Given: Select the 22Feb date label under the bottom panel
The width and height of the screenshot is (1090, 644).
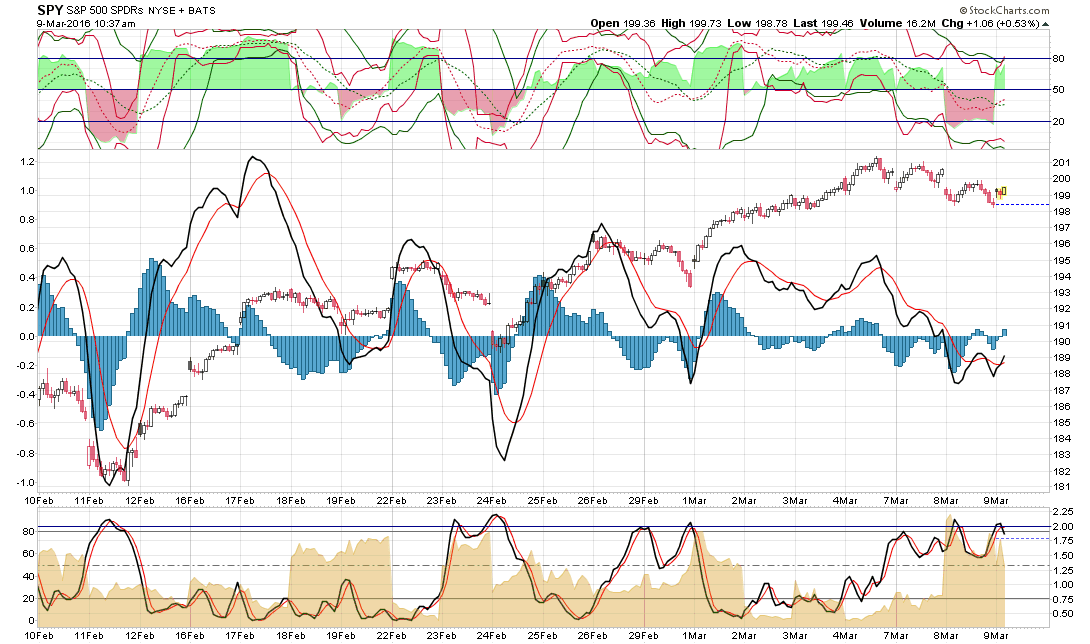Looking at the screenshot, I should tap(391, 636).
